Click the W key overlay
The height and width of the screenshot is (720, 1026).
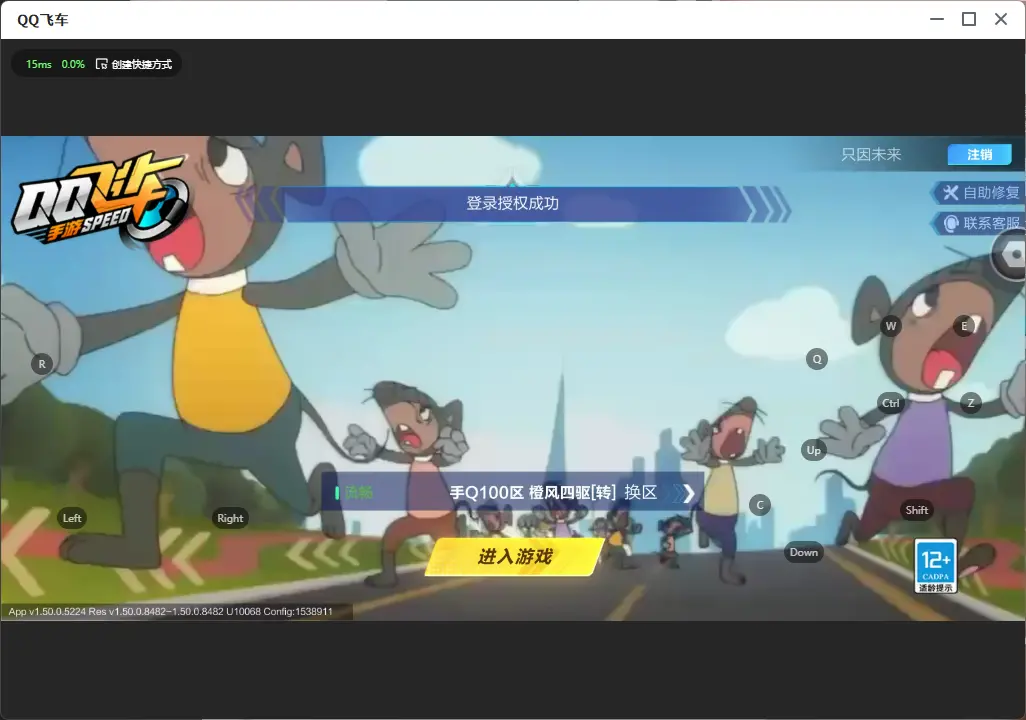tap(891, 326)
